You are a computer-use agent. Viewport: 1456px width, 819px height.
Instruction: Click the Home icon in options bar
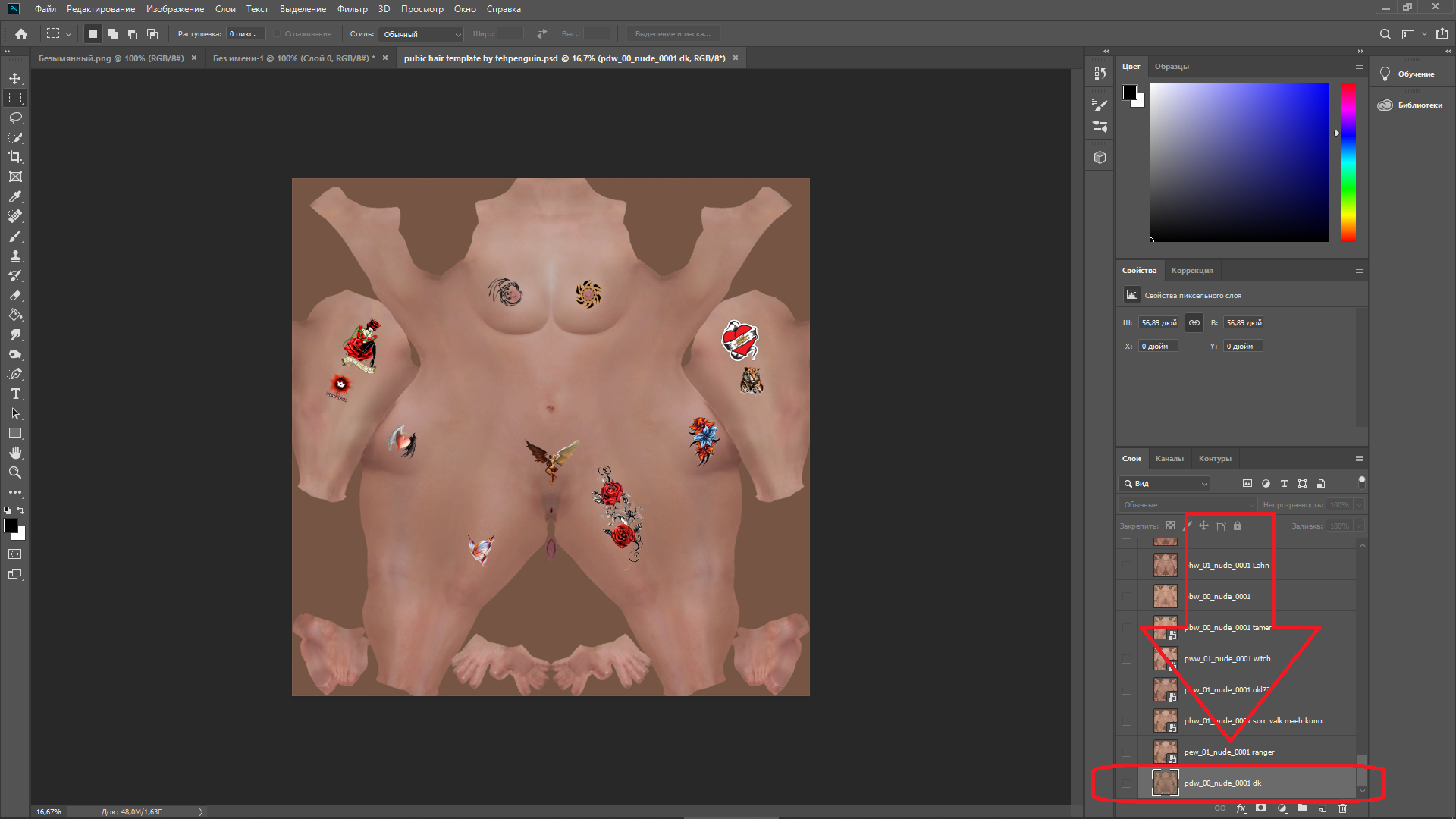[21, 34]
